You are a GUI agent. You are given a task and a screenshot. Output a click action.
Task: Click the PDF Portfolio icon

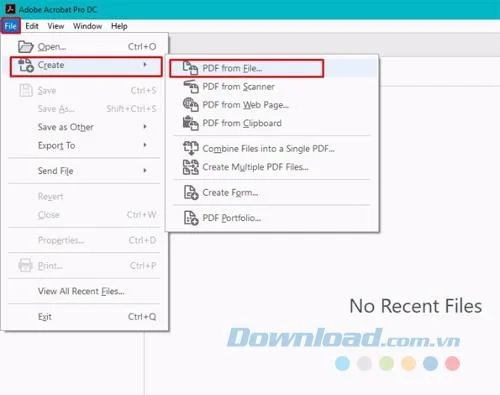click(191, 218)
